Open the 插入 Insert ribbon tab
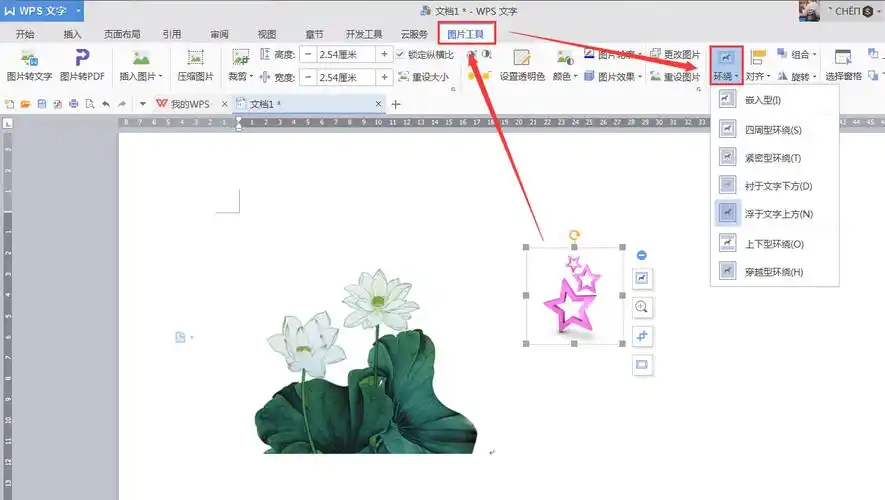This screenshot has height=500, width=885. click(72, 34)
